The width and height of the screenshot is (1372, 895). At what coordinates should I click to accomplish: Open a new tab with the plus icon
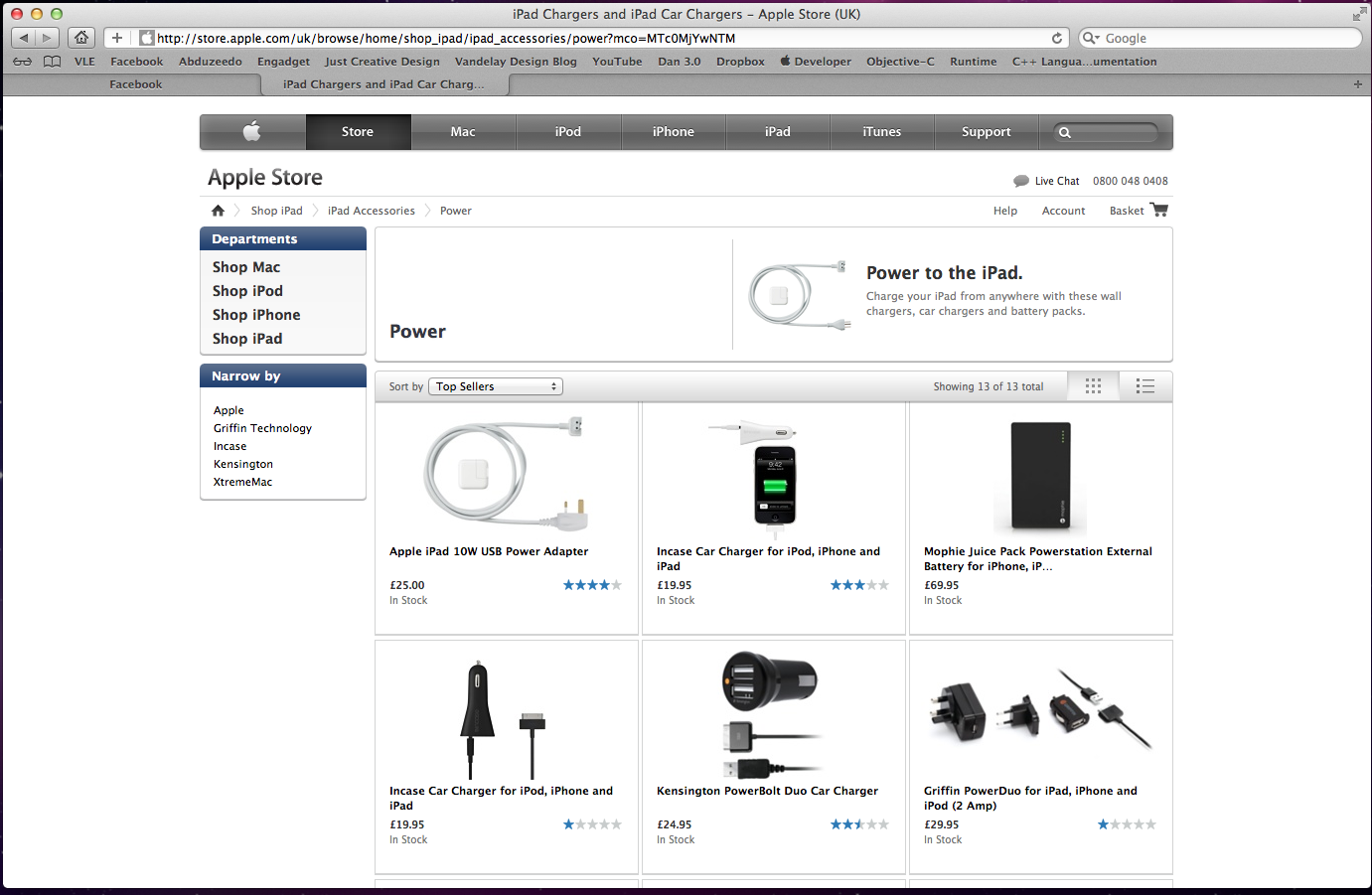coord(1357,84)
